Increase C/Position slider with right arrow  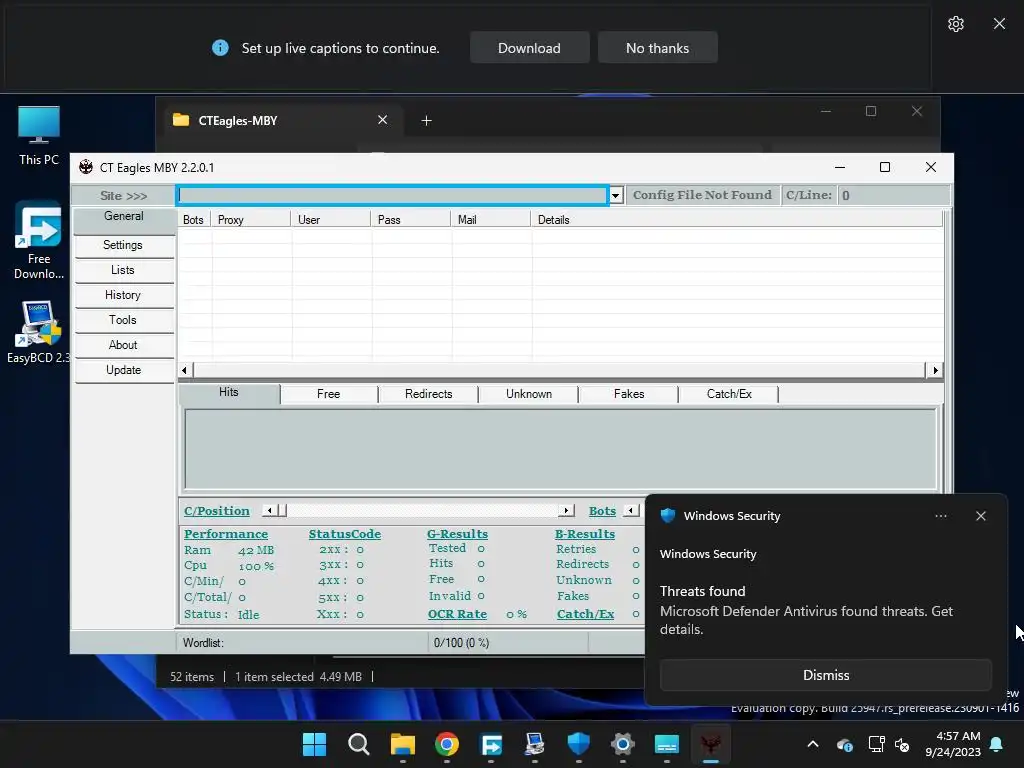567,511
